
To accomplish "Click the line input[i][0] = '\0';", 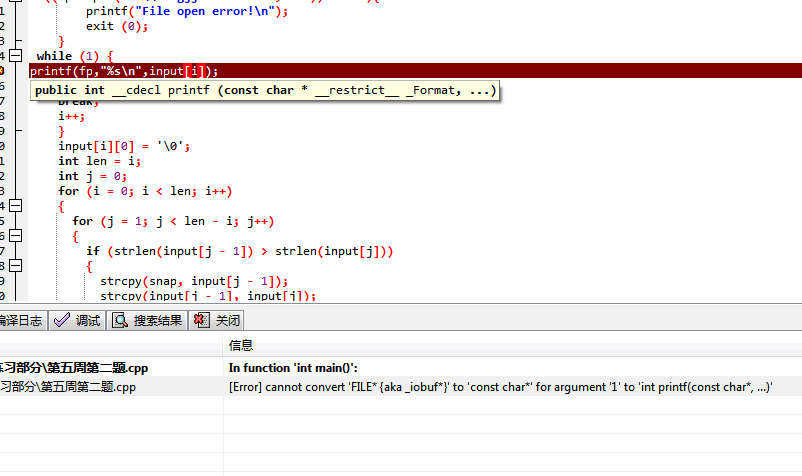I will pos(124,146).
